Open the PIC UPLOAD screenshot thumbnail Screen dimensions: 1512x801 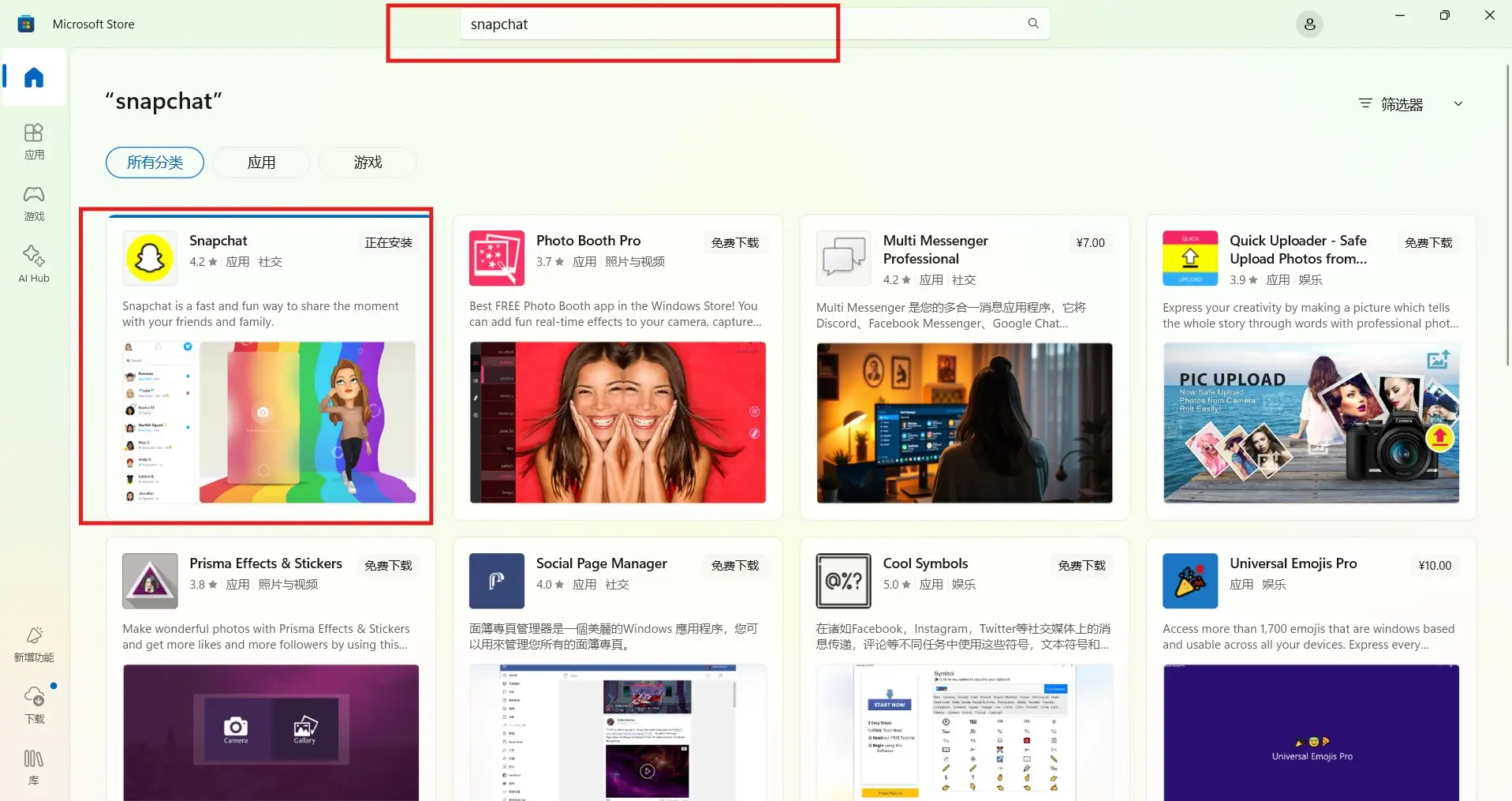click(x=1311, y=423)
